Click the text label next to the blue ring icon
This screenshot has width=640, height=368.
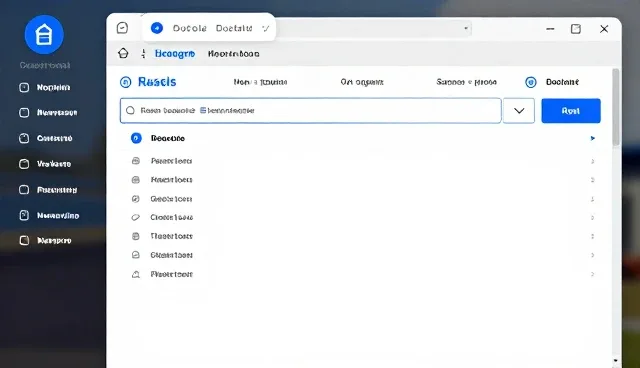point(562,82)
